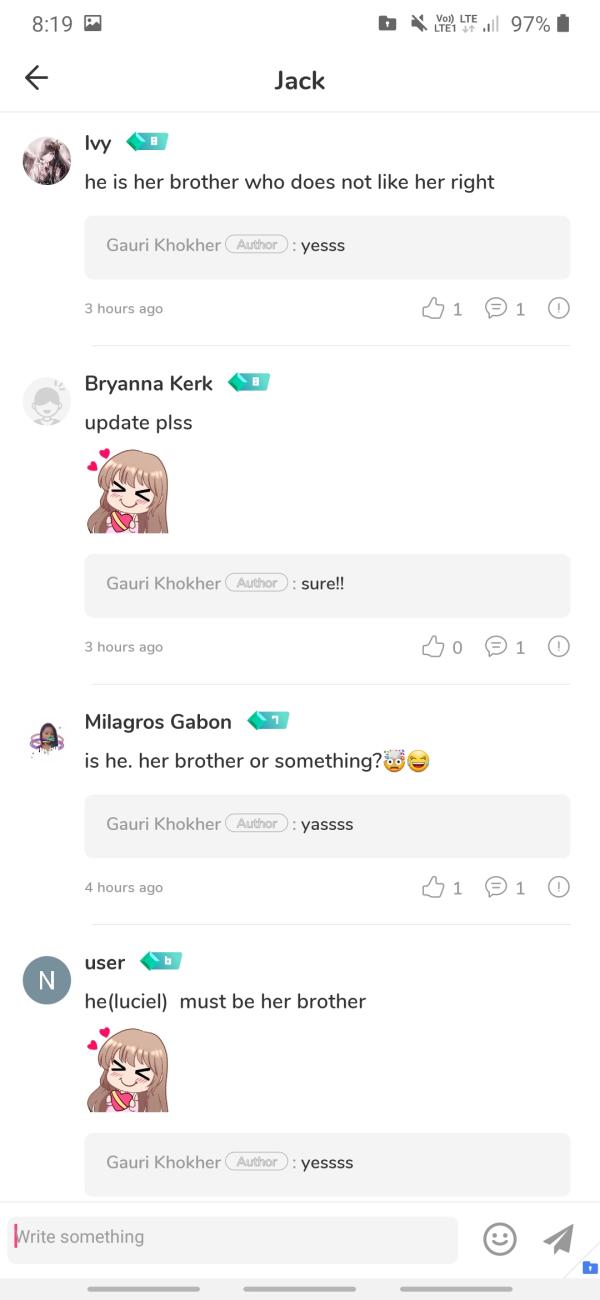Open replies on Bryanna Kerk's comment
This screenshot has height=1300, width=600.
(496, 647)
